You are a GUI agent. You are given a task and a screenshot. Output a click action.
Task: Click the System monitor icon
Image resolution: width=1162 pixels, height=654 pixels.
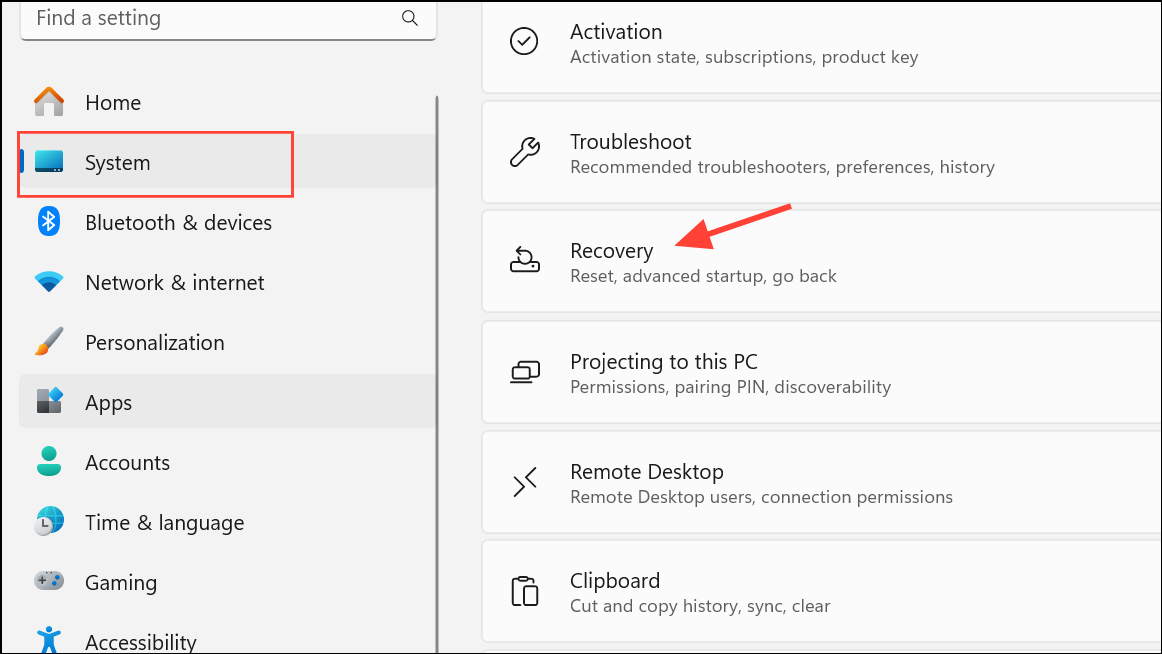click(x=48, y=162)
